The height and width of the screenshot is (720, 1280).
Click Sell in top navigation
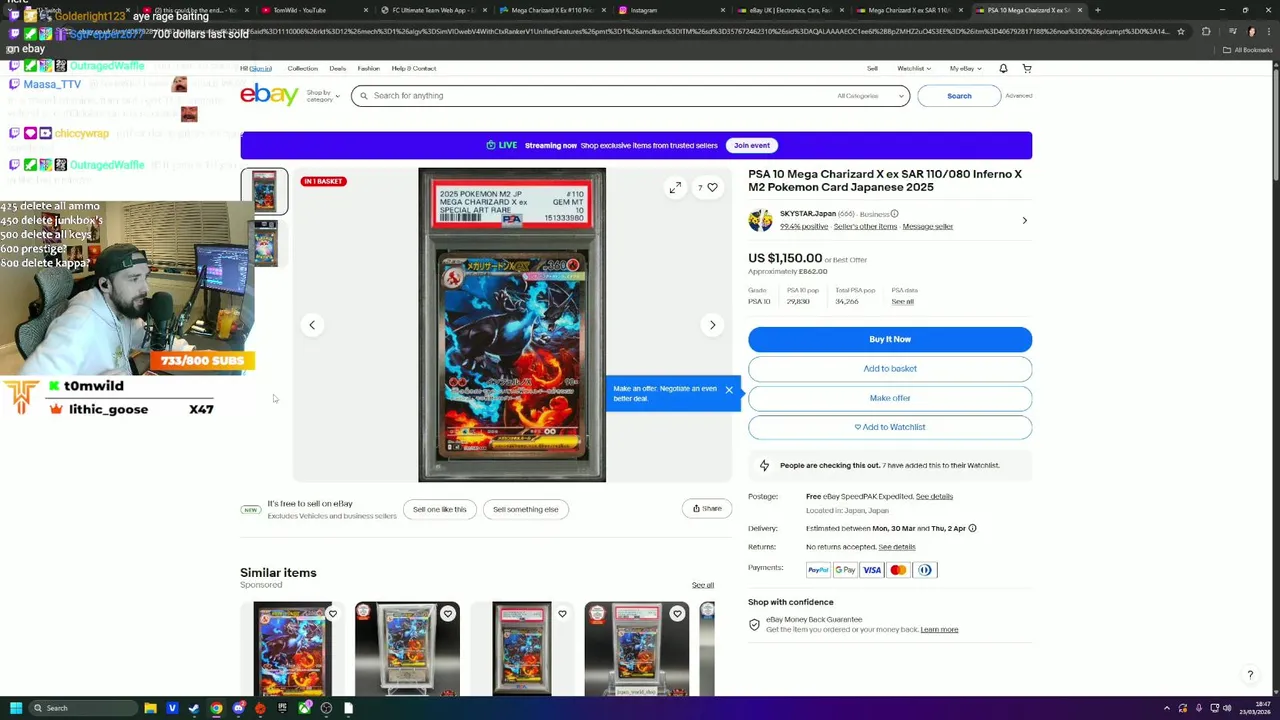(x=872, y=68)
